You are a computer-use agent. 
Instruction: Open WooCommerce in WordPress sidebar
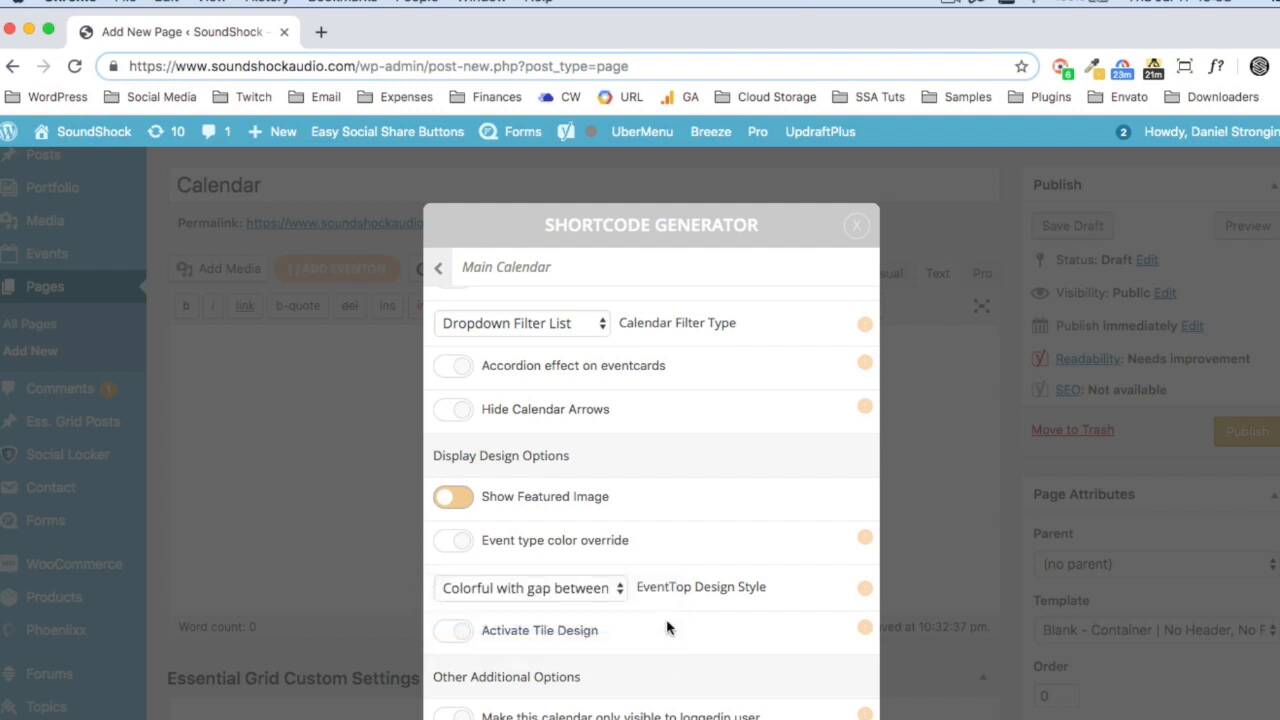[x=74, y=564]
